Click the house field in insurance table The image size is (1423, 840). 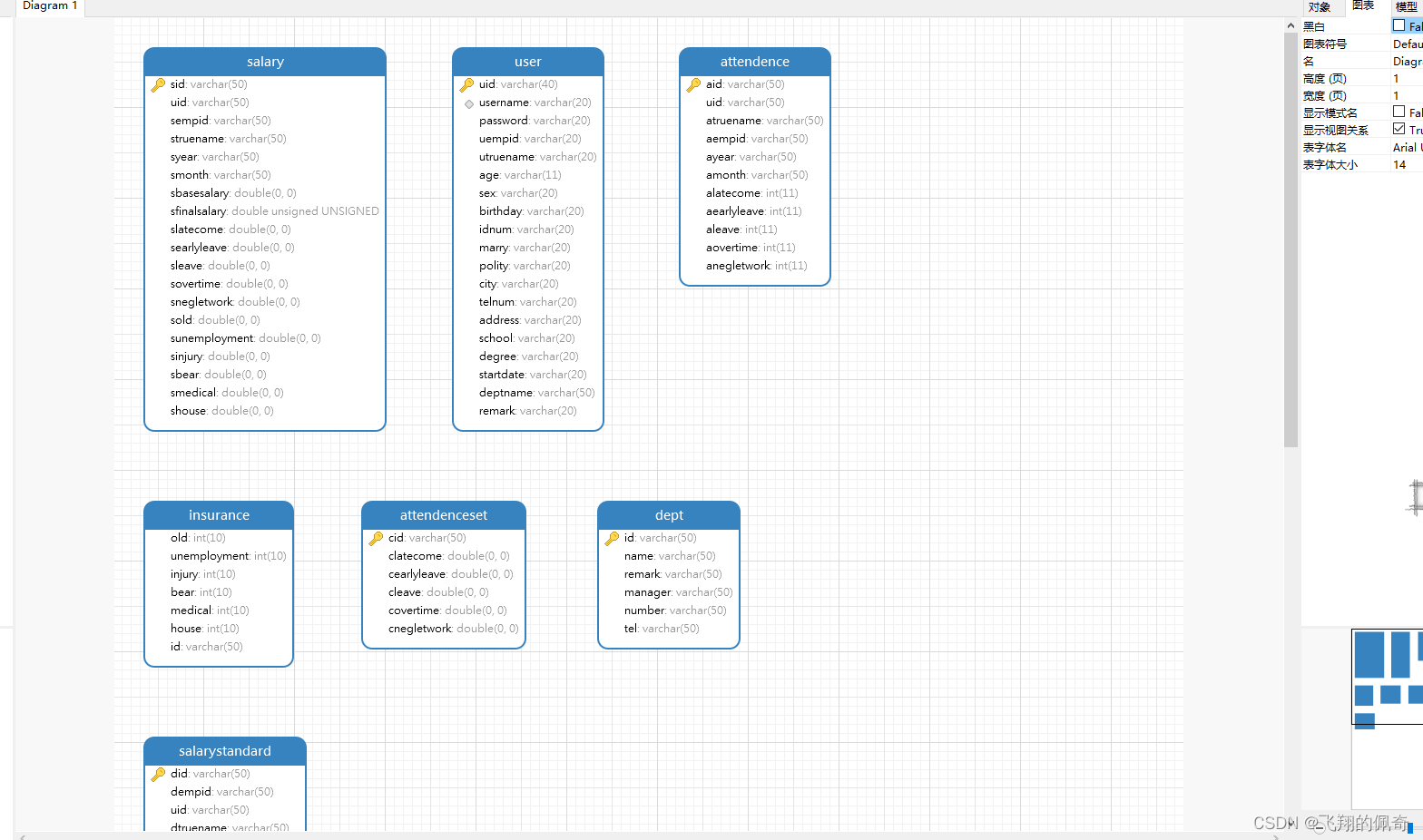coord(205,629)
